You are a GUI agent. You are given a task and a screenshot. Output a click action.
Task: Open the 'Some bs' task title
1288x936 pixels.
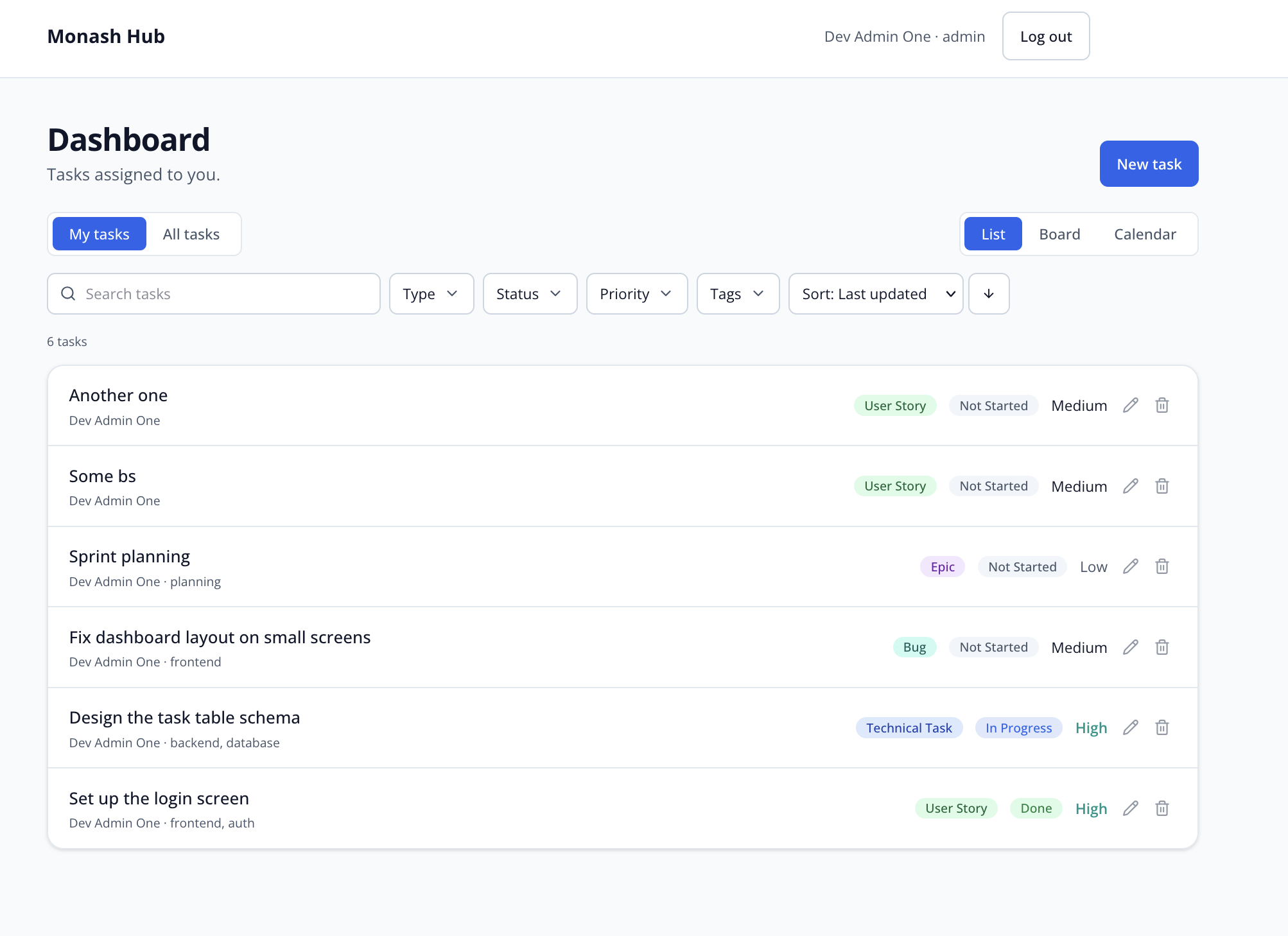click(103, 476)
